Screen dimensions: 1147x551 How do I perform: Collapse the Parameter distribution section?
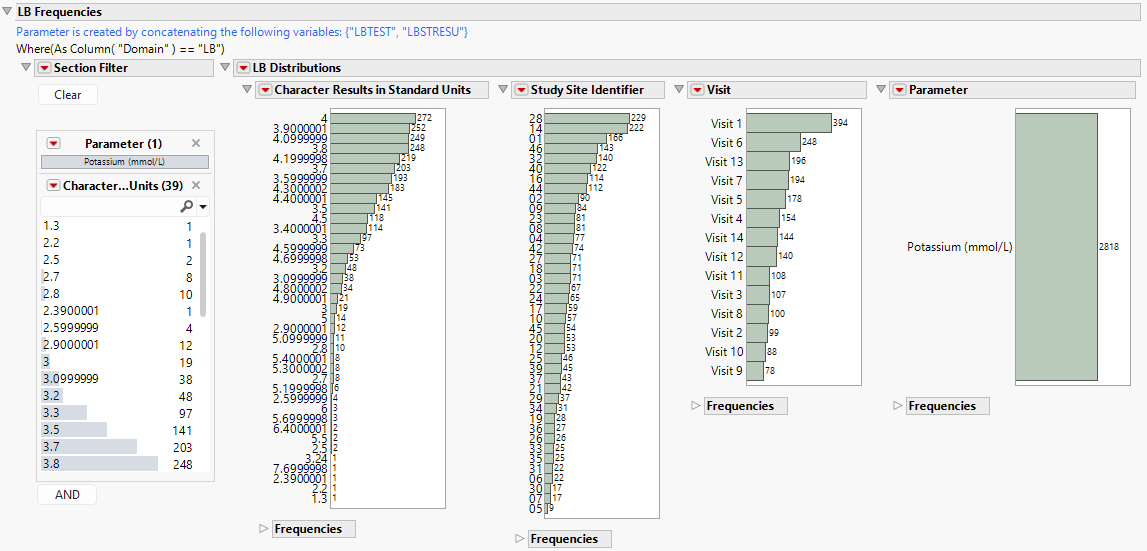tap(881, 90)
